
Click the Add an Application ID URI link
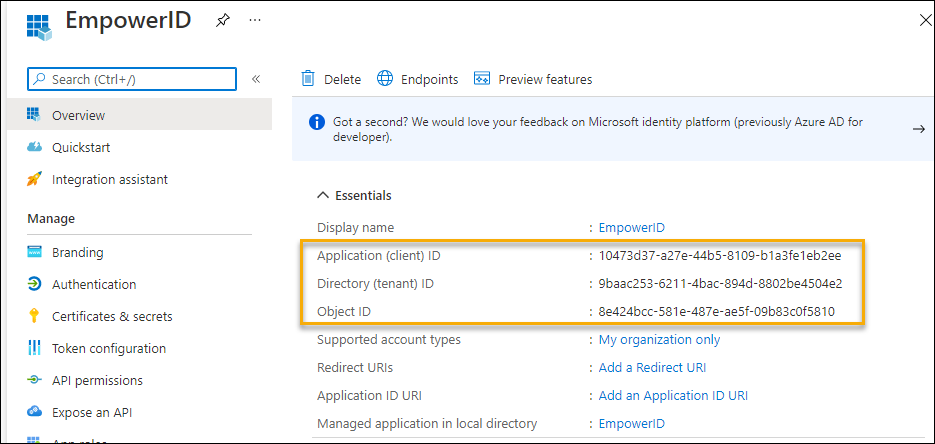tap(673, 395)
